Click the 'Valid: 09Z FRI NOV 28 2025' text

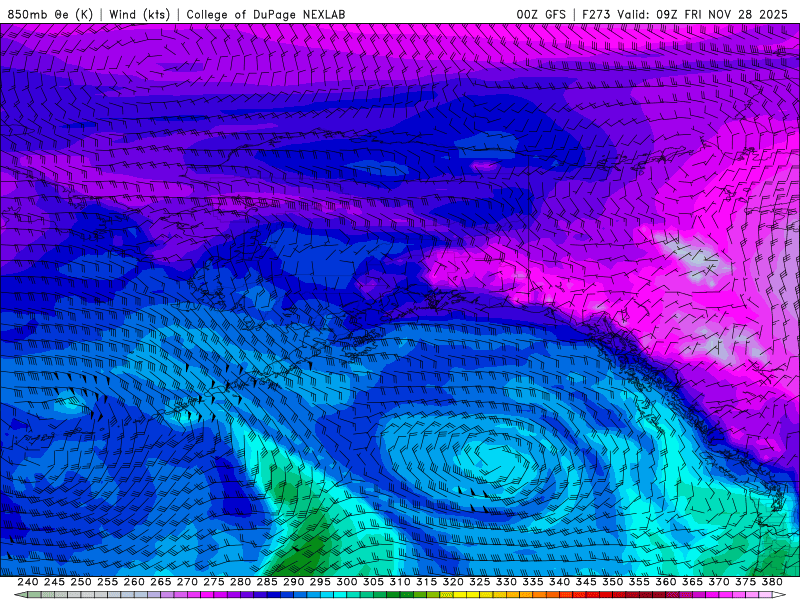(x=703, y=14)
